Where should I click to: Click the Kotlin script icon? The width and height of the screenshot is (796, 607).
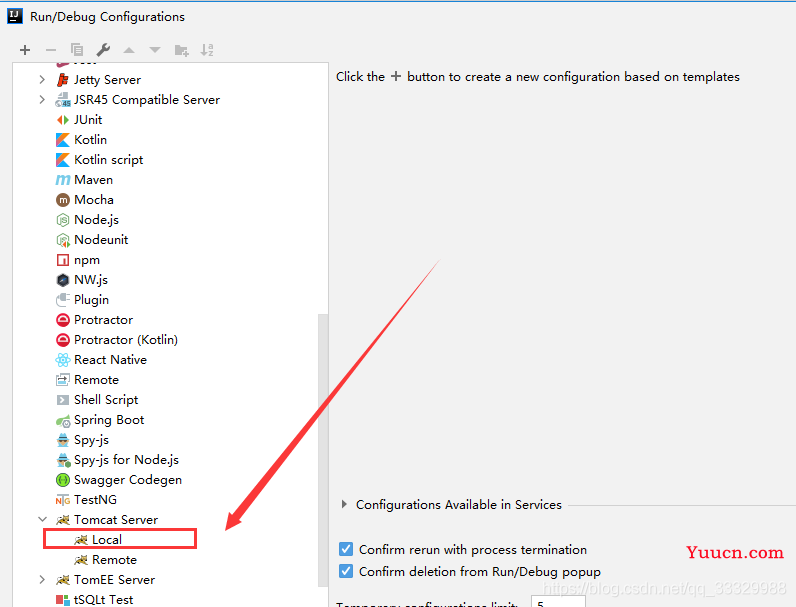tap(62, 160)
